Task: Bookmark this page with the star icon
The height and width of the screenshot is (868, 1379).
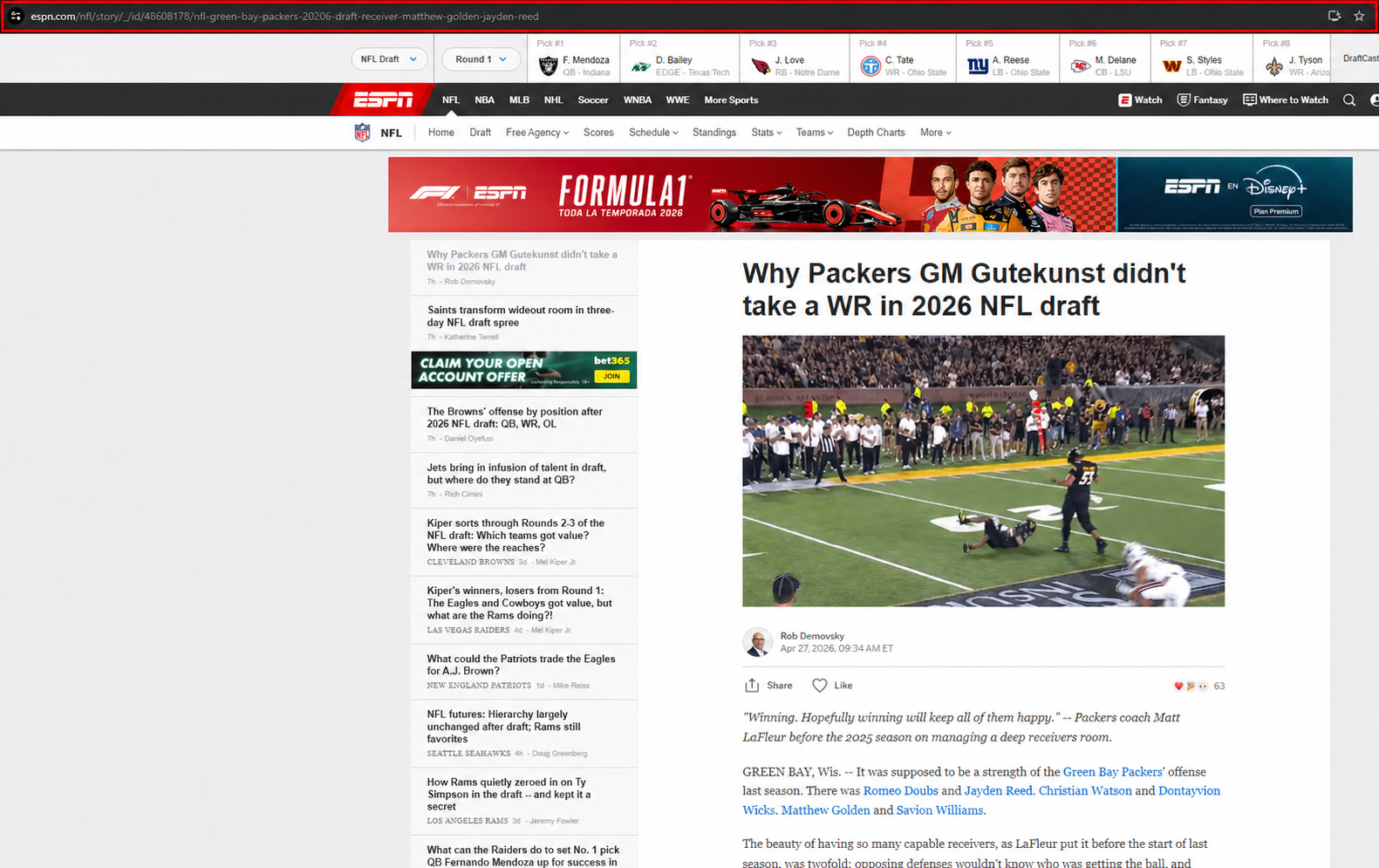Action: click(x=1359, y=16)
